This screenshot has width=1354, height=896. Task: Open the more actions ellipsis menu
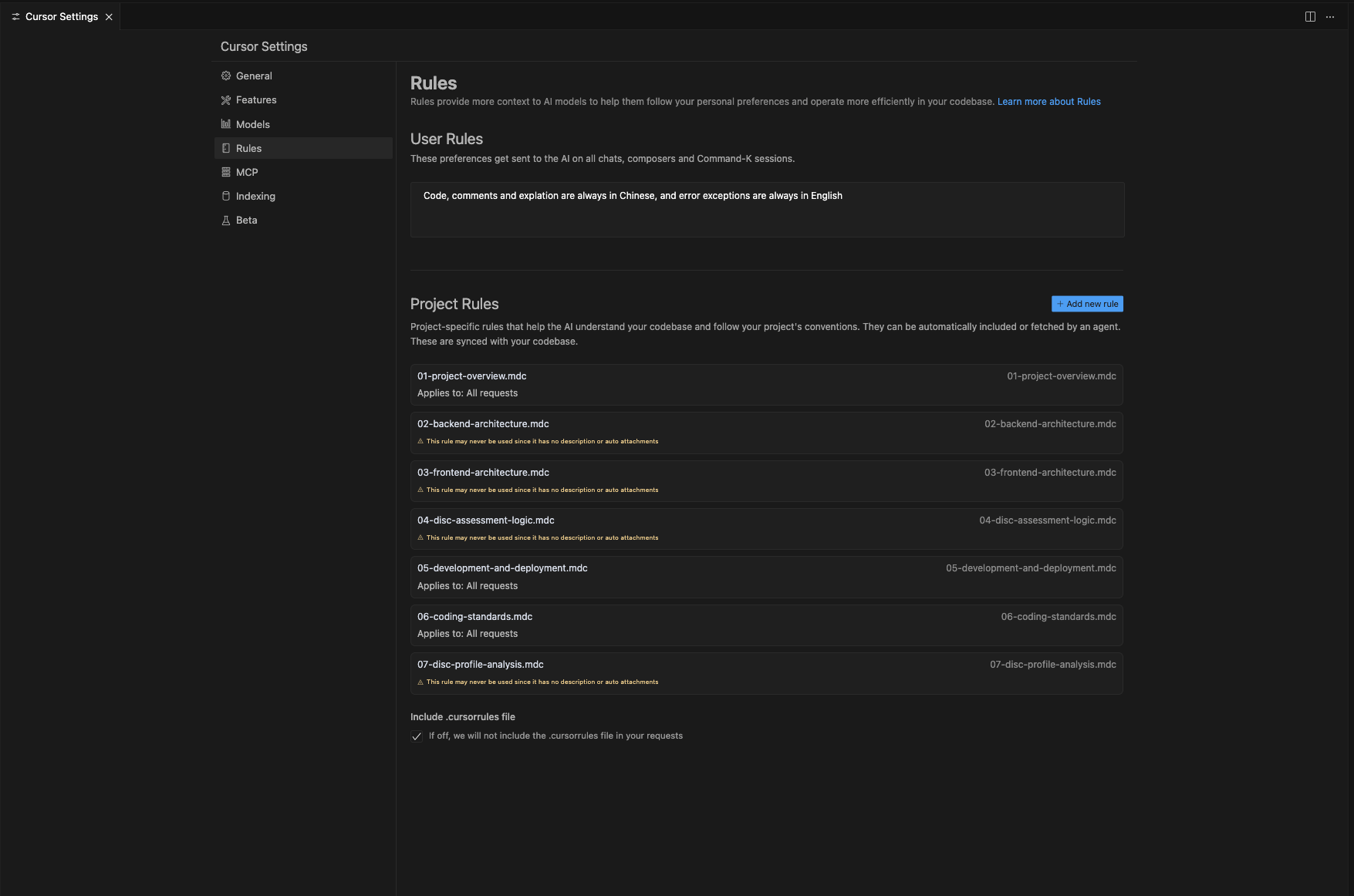(x=1330, y=17)
